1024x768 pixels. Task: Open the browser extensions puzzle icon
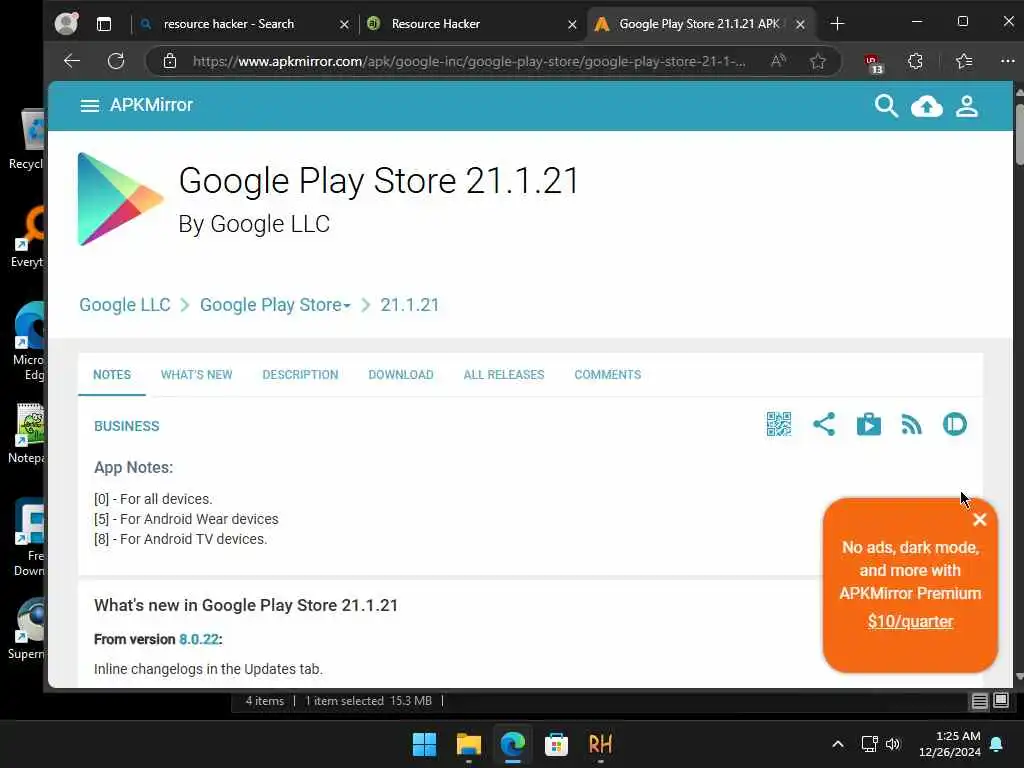click(916, 61)
